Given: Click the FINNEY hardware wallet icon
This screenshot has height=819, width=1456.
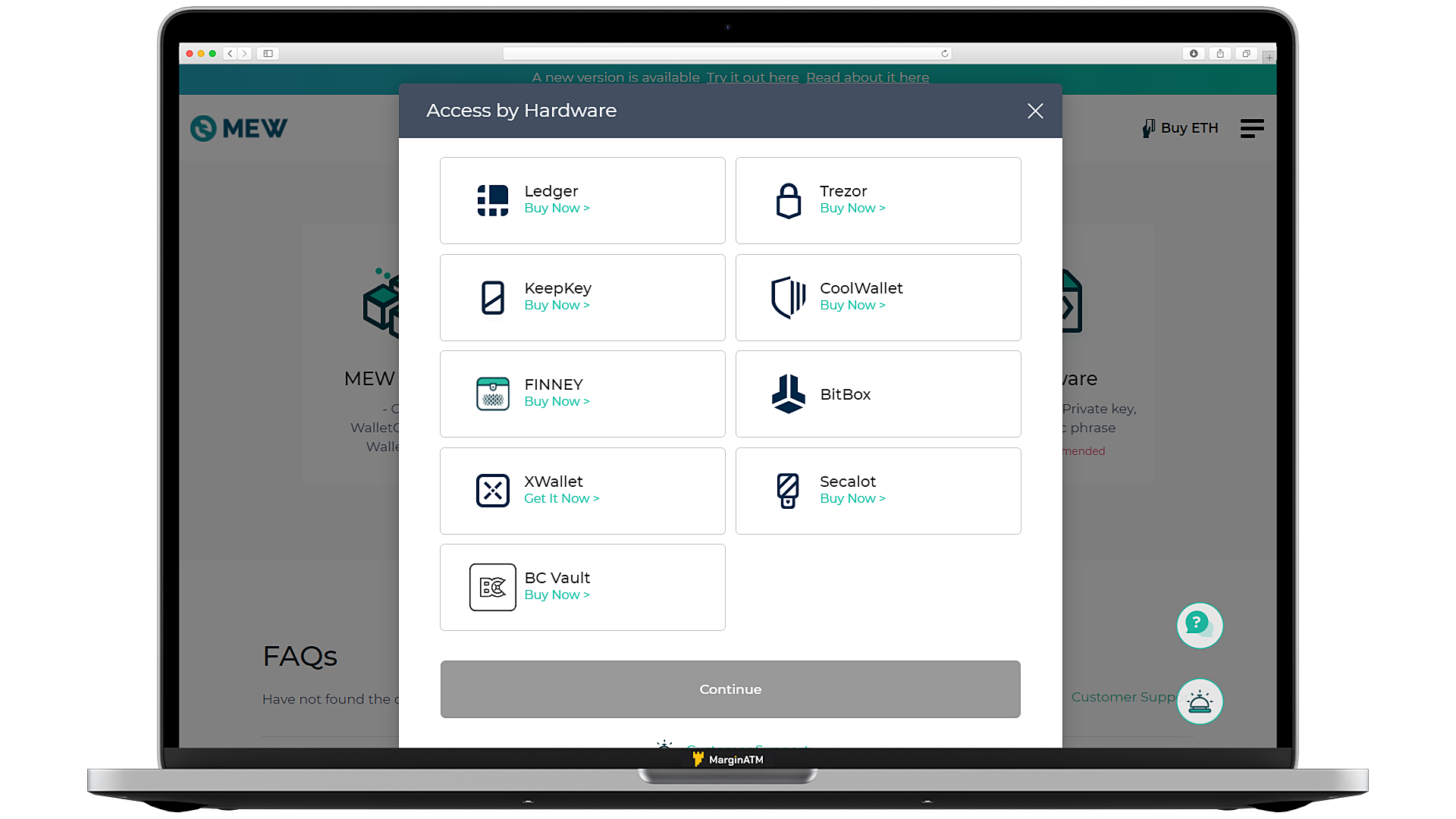Looking at the screenshot, I should coord(492,392).
